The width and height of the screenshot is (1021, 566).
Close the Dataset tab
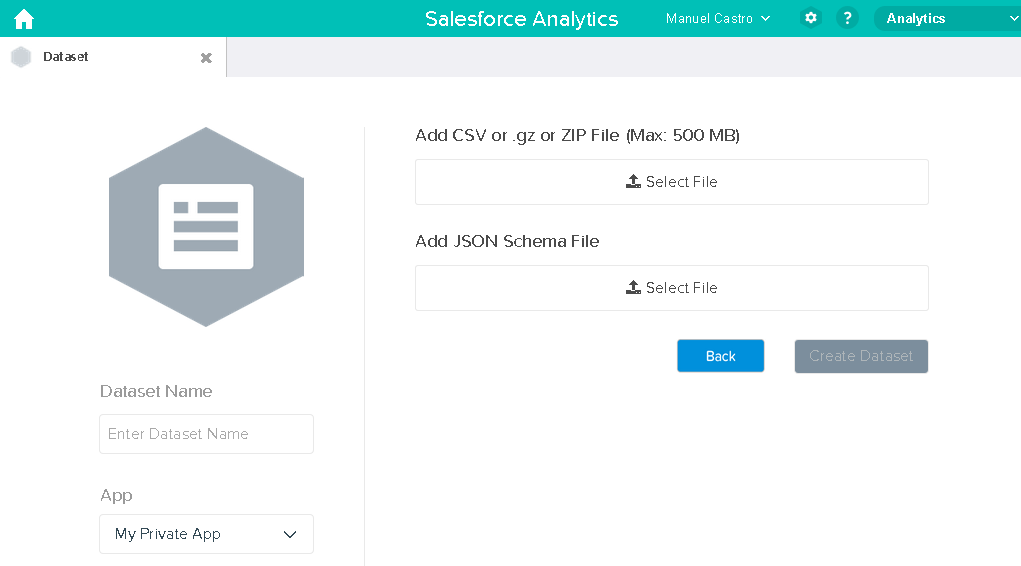206,58
